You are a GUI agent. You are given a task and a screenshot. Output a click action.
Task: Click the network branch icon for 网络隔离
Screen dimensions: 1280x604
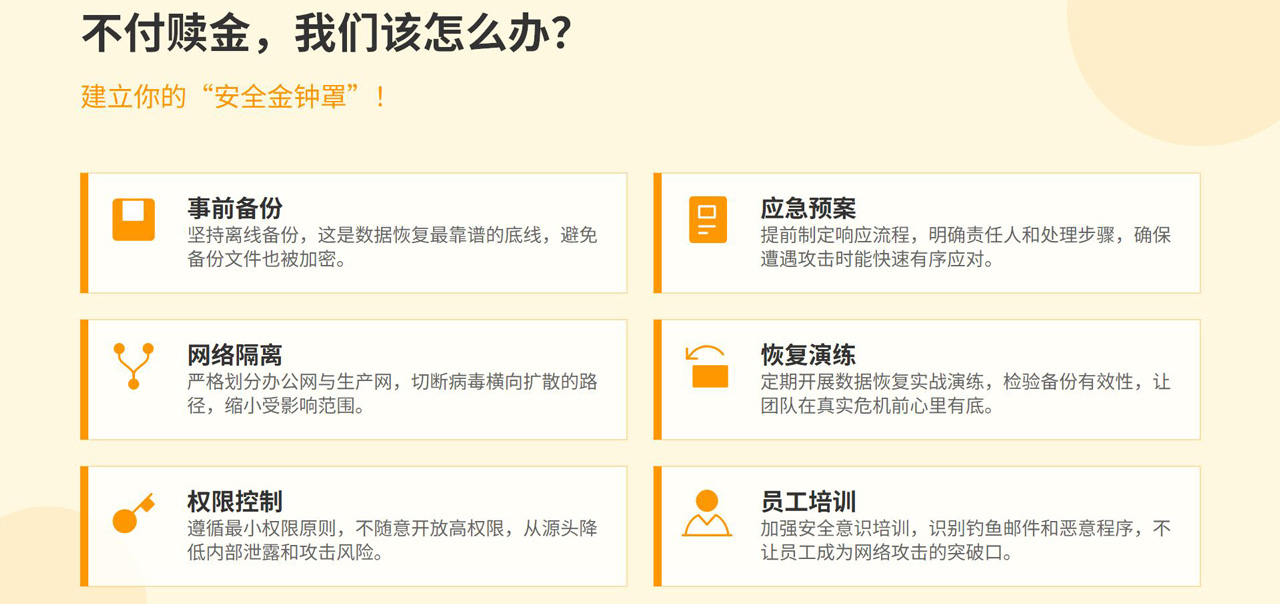click(x=133, y=366)
